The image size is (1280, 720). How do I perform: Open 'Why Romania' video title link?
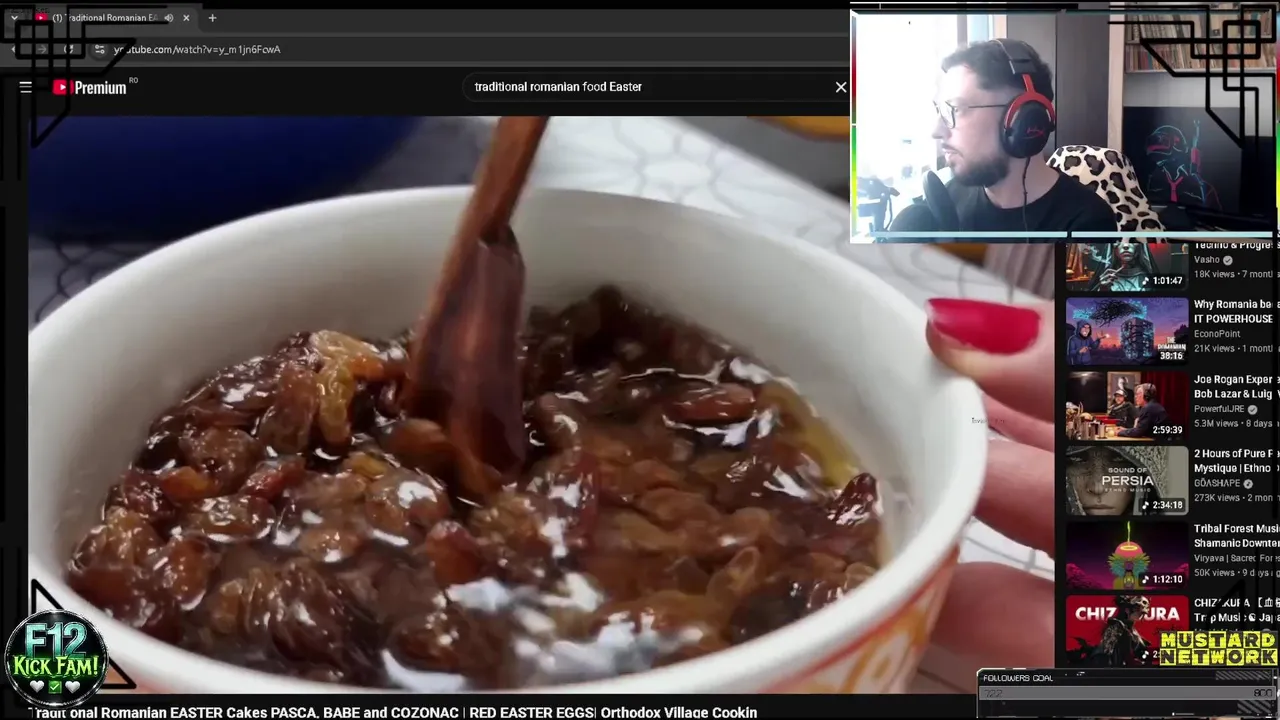pos(1236,311)
